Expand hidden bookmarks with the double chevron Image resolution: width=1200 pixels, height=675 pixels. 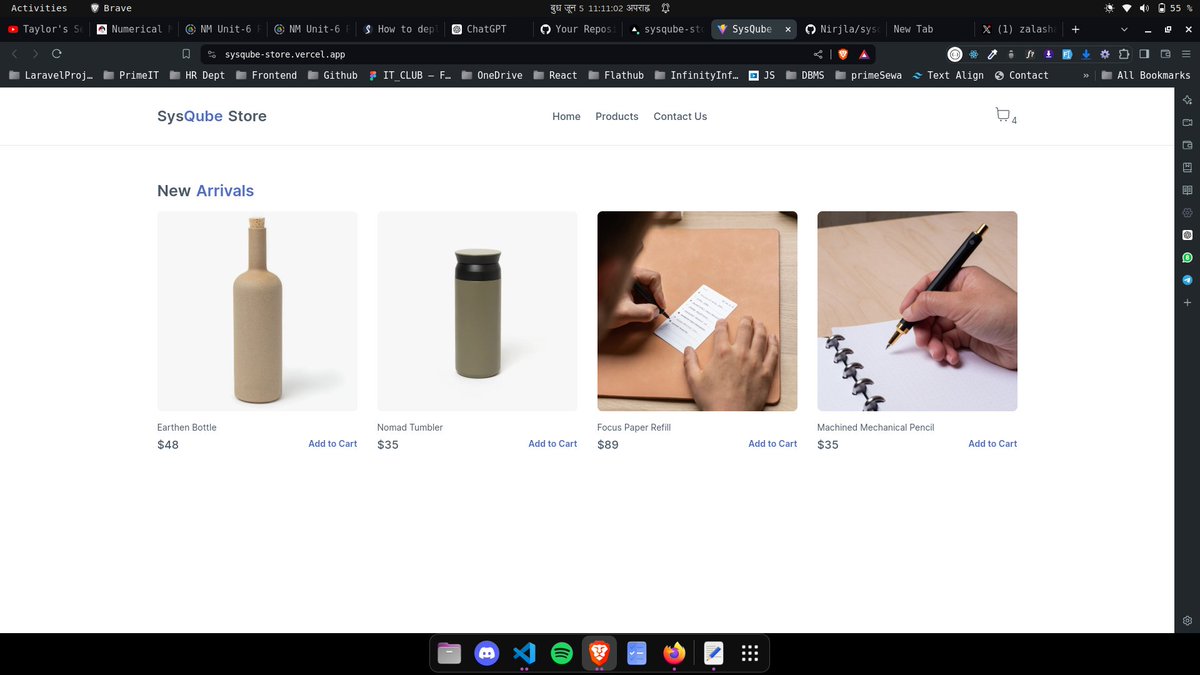(x=1085, y=75)
